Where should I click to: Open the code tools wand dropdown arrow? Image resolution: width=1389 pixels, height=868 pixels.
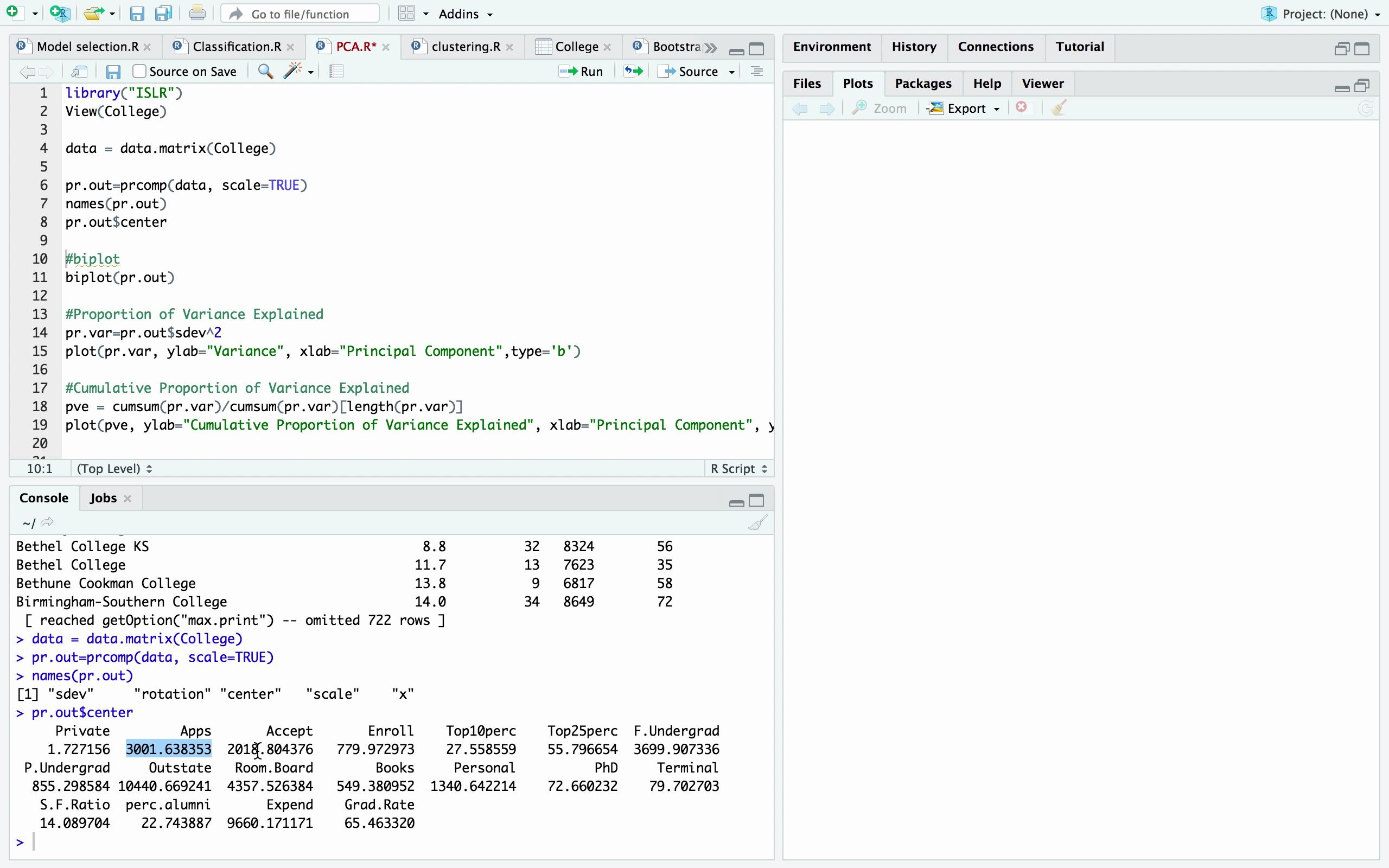[x=310, y=72]
